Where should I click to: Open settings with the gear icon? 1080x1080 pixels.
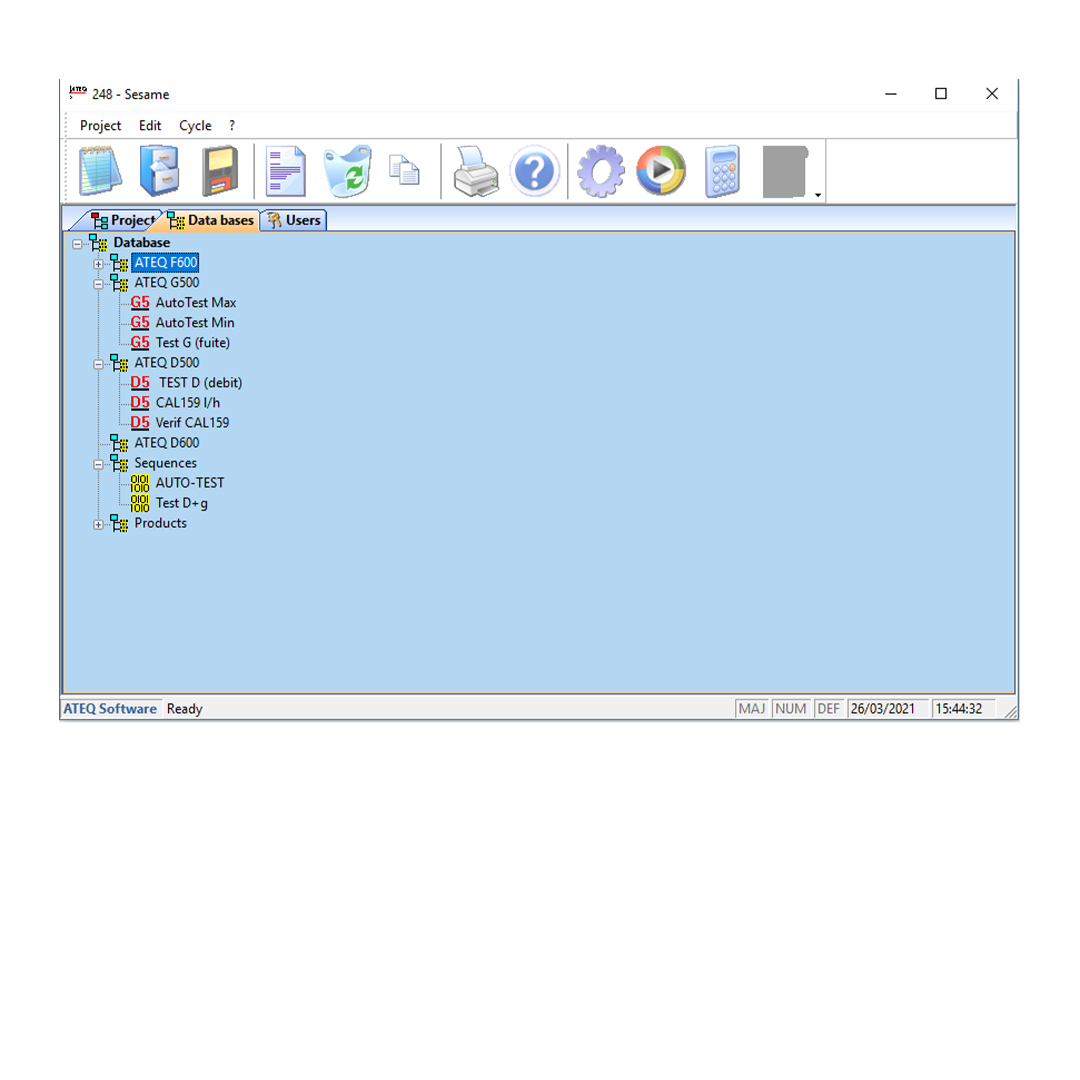click(x=601, y=171)
